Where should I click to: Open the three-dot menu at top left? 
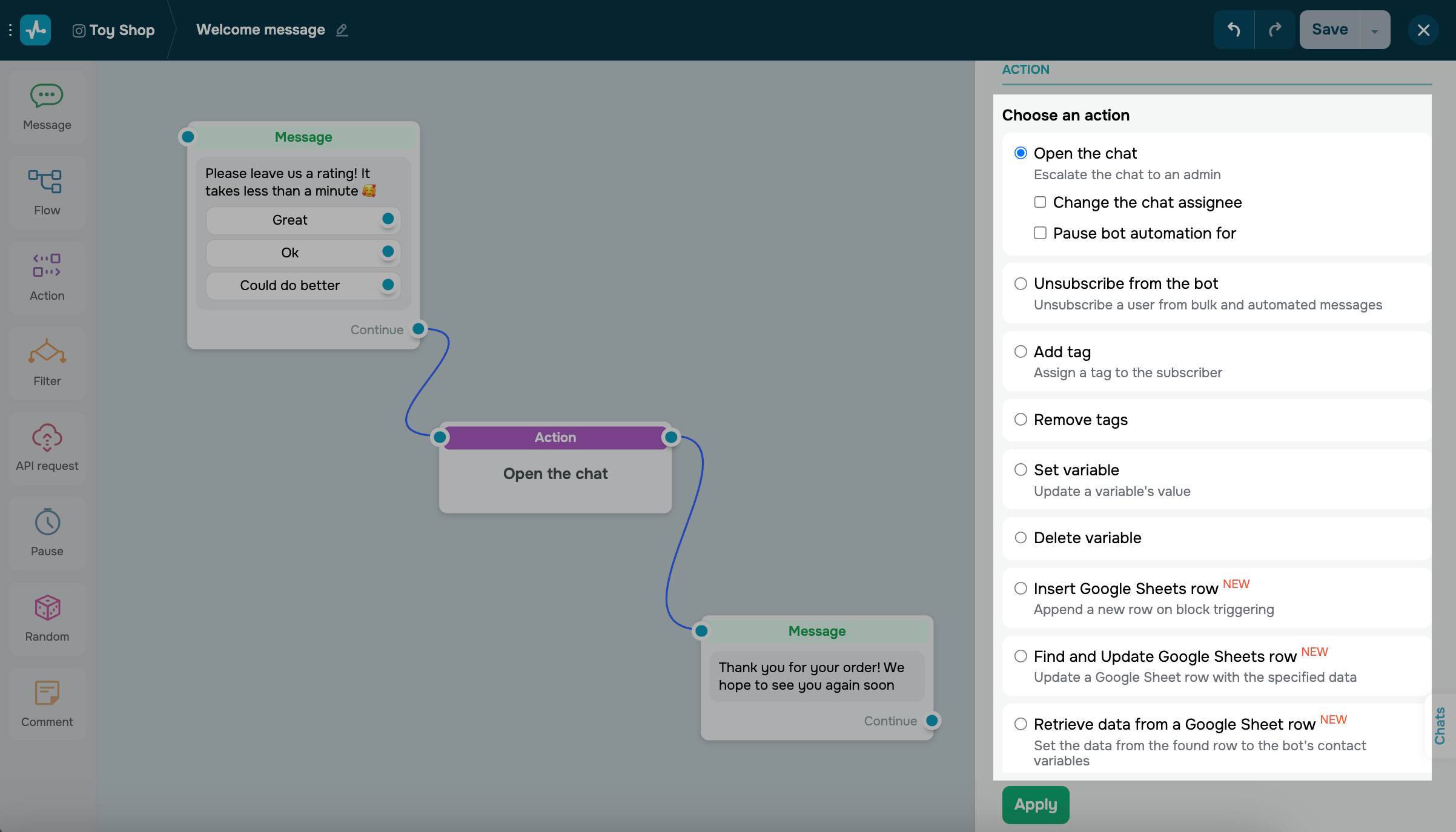pyautogui.click(x=10, y=30)
